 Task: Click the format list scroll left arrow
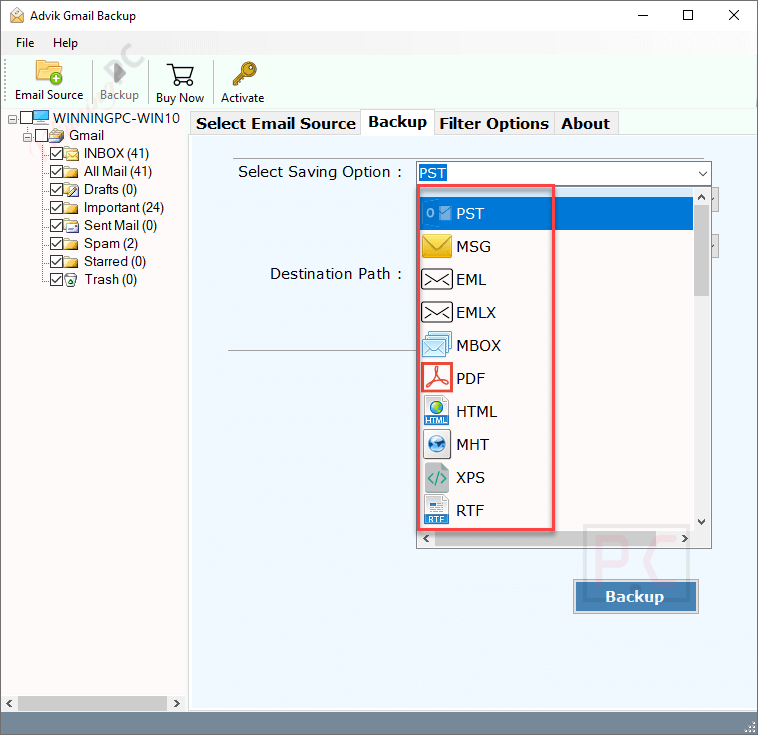pyautogui.click(x=426, y=539)
